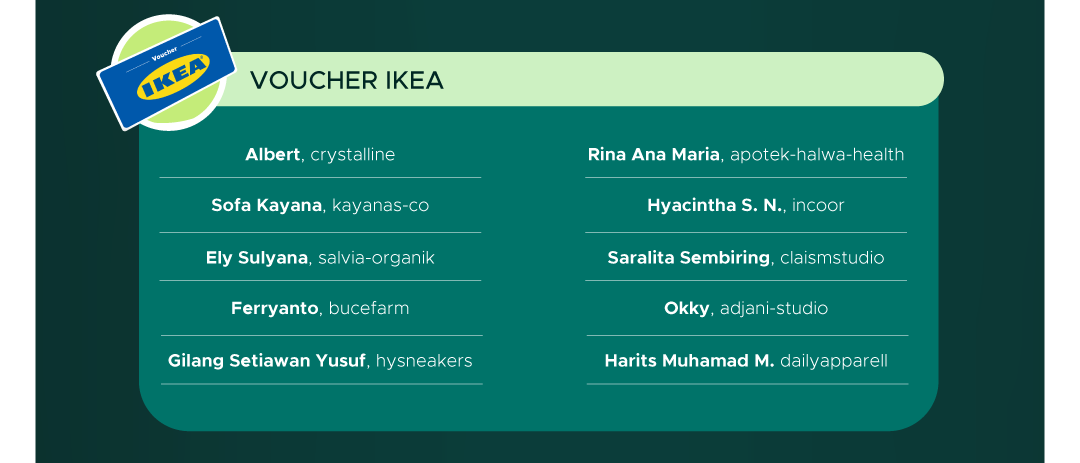The height and width of the screenshot is (463, 1080).
Task: Click the IKEA voucher card icon
Action: tap(166, 73)
